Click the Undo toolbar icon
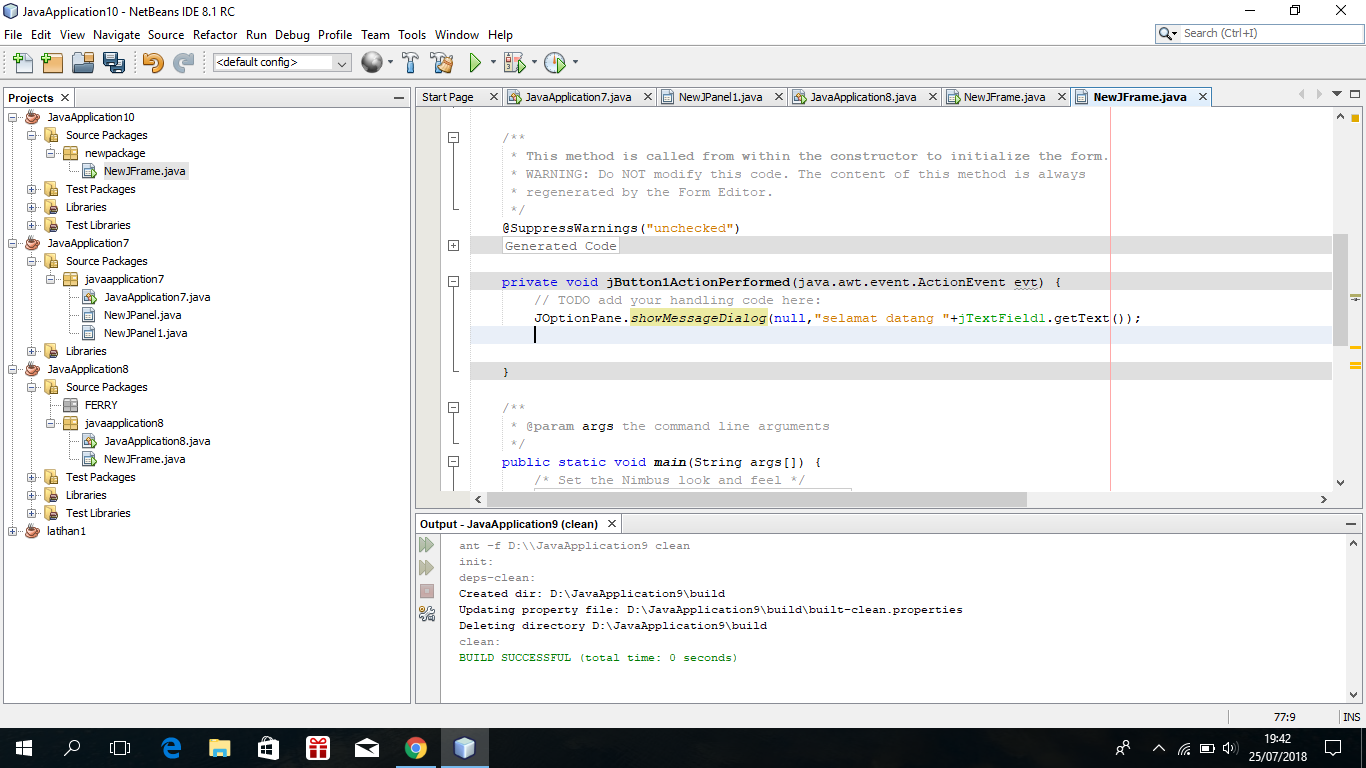 point(152,63)
